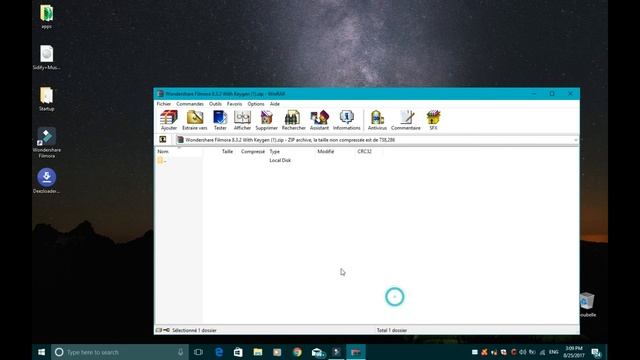Image resolution: width=640 pixels, height=360 pixels.
Task: Click the Tester toolbar icon
Action: pos(220,120)
